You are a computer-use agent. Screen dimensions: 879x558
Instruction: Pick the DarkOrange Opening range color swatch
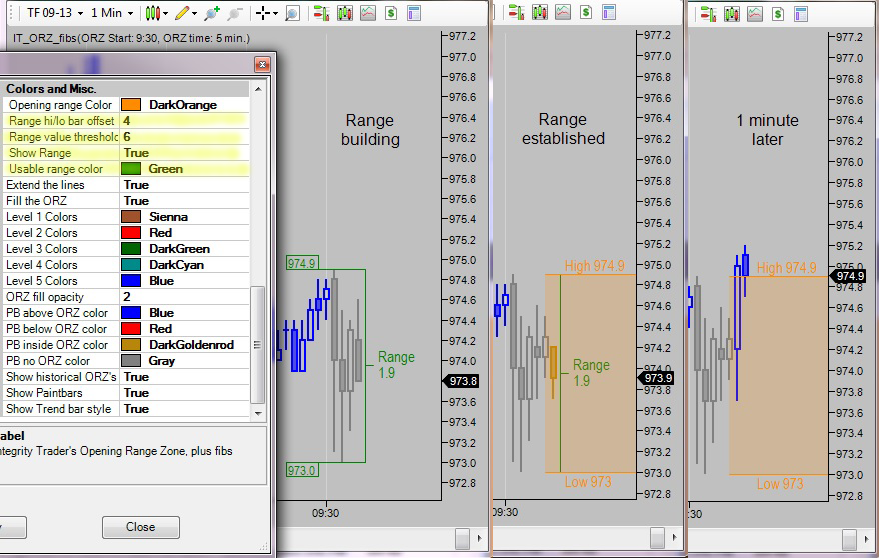click(131, 105)
